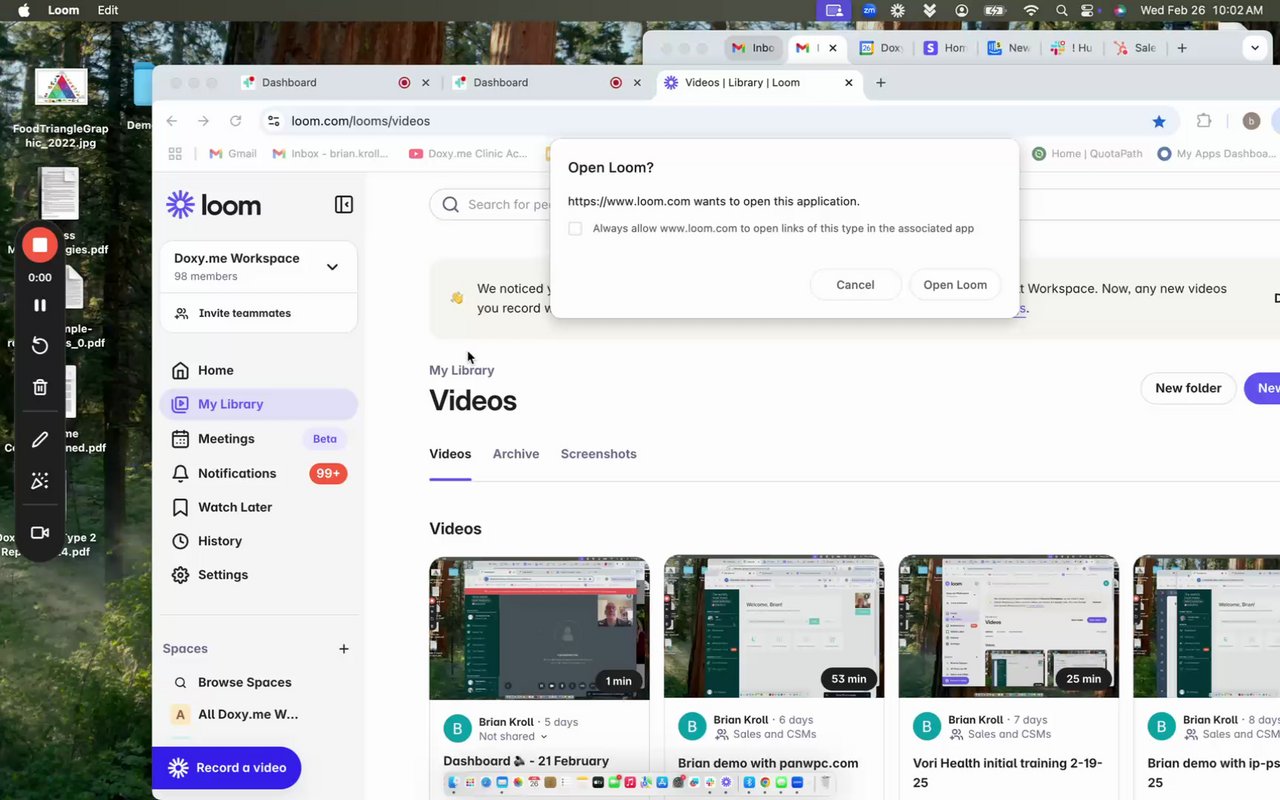Open new tab in front Chrome window
The height and width of the screenshot is (800, 1280).
881,83
